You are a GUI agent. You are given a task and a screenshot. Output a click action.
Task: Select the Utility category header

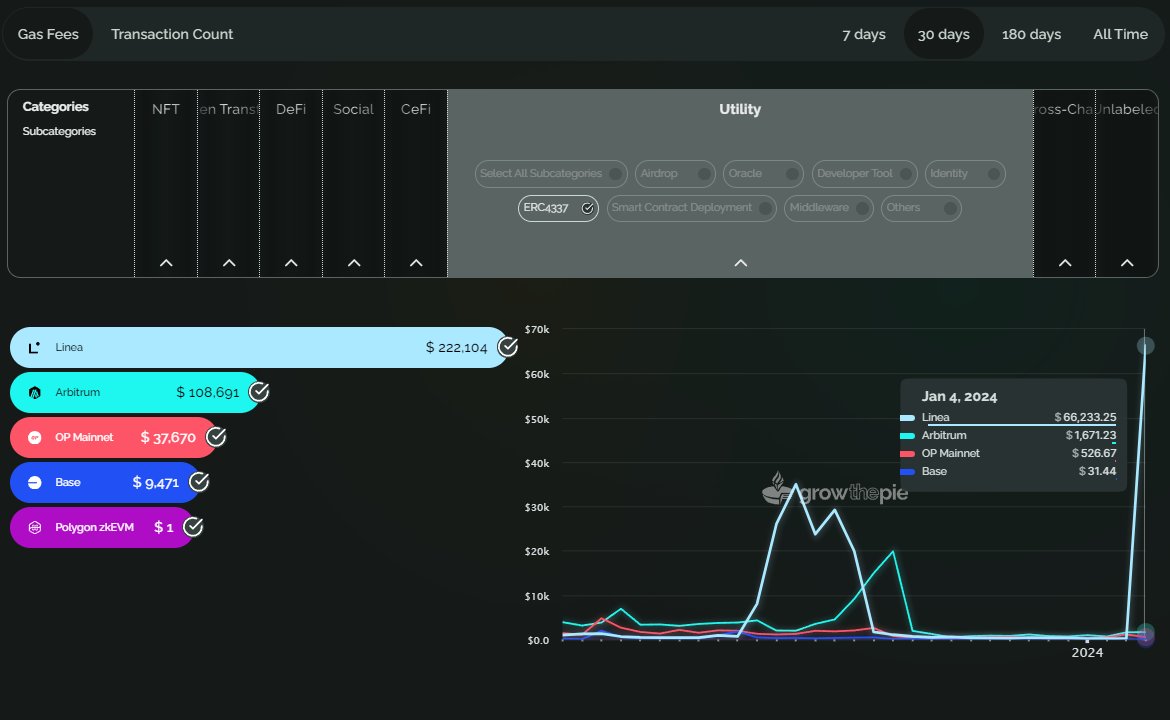pos(740,109)
